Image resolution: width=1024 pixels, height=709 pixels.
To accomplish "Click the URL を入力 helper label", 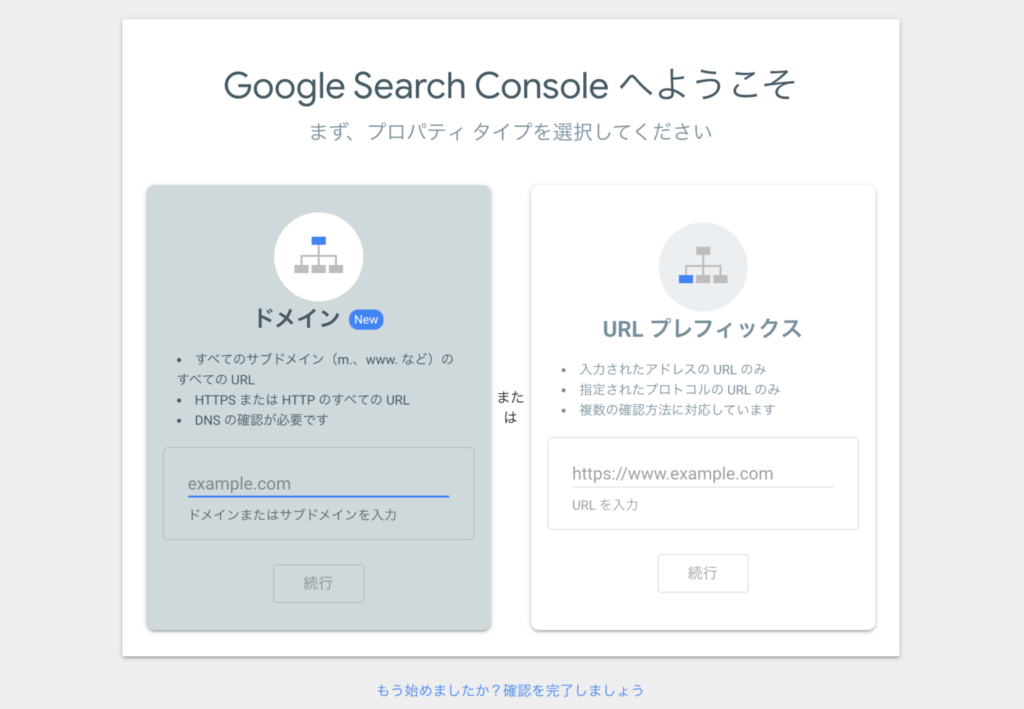I will pyautogui.click(x=605, y=505).
